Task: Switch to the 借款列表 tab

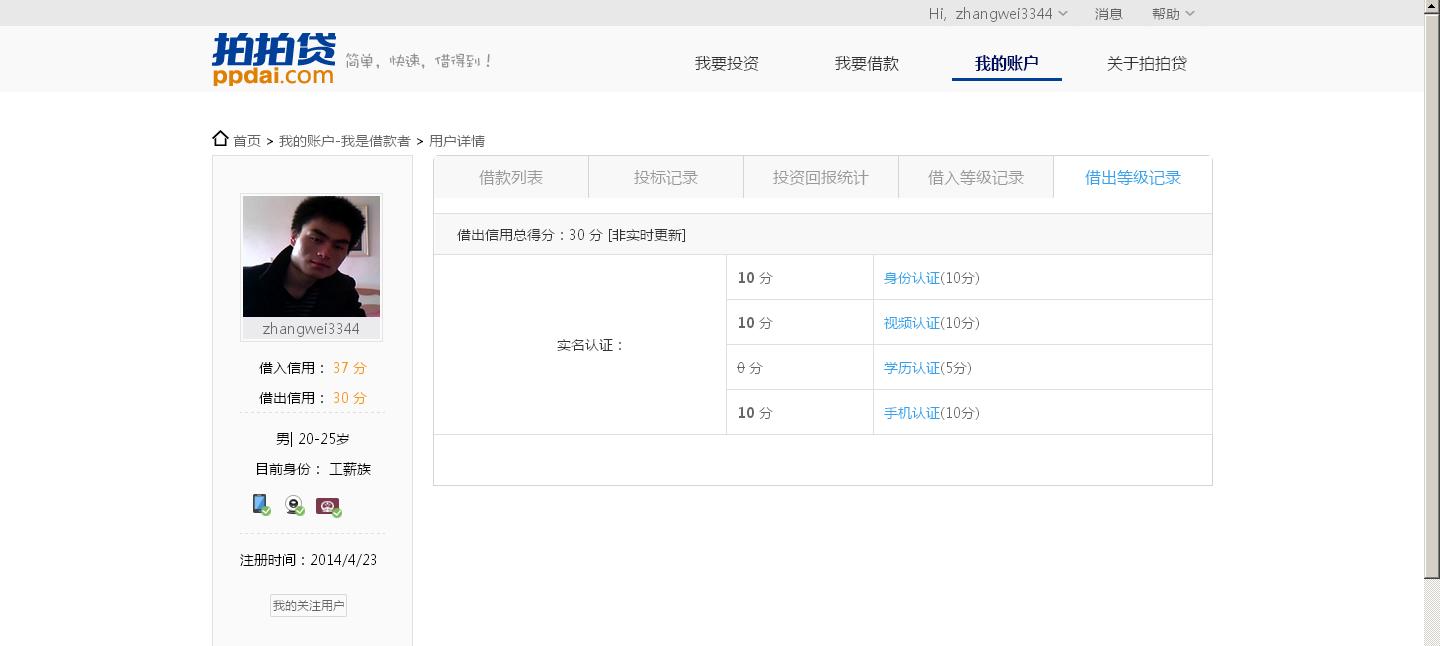Action: click(511, 178)
